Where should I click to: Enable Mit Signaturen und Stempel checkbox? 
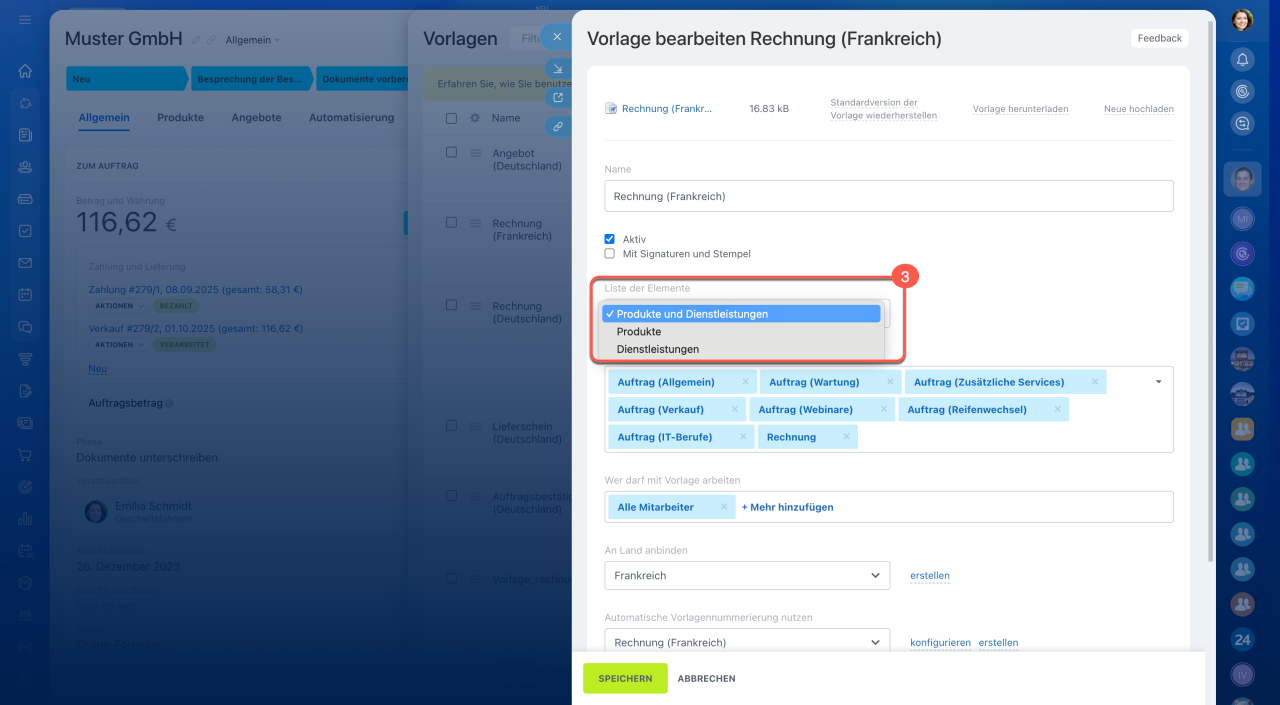coord(610,254)
